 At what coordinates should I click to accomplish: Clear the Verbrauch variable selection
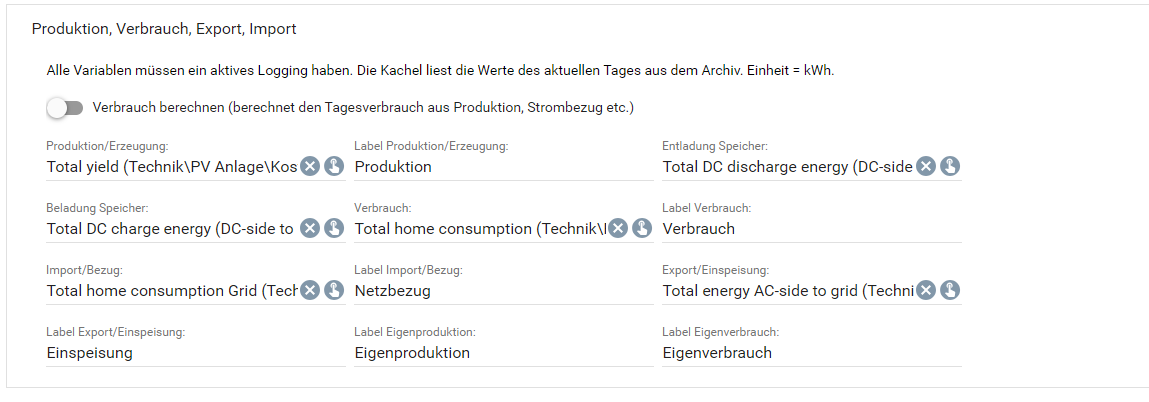pyautogui.click(x=618, y=228)
